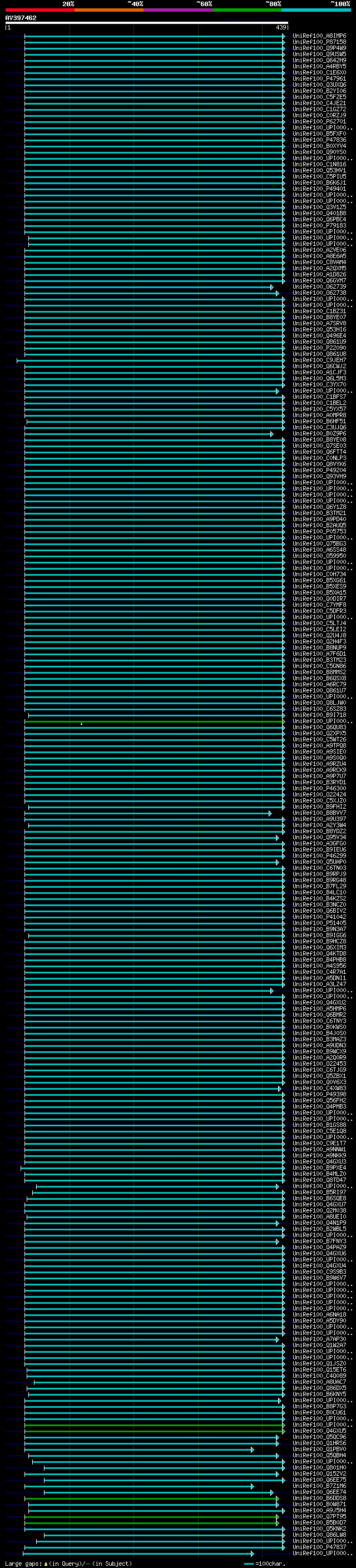Viewport: 356px width, 1568px height.
Task: Click hit label UniRef100_C1E6X0
Action: [x=319, y=72]
